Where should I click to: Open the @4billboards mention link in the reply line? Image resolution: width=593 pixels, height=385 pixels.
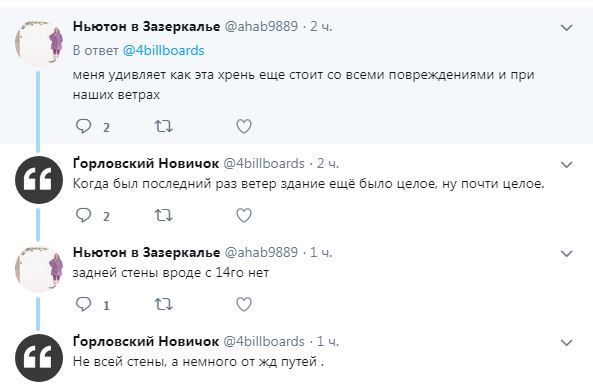point(163,51)
